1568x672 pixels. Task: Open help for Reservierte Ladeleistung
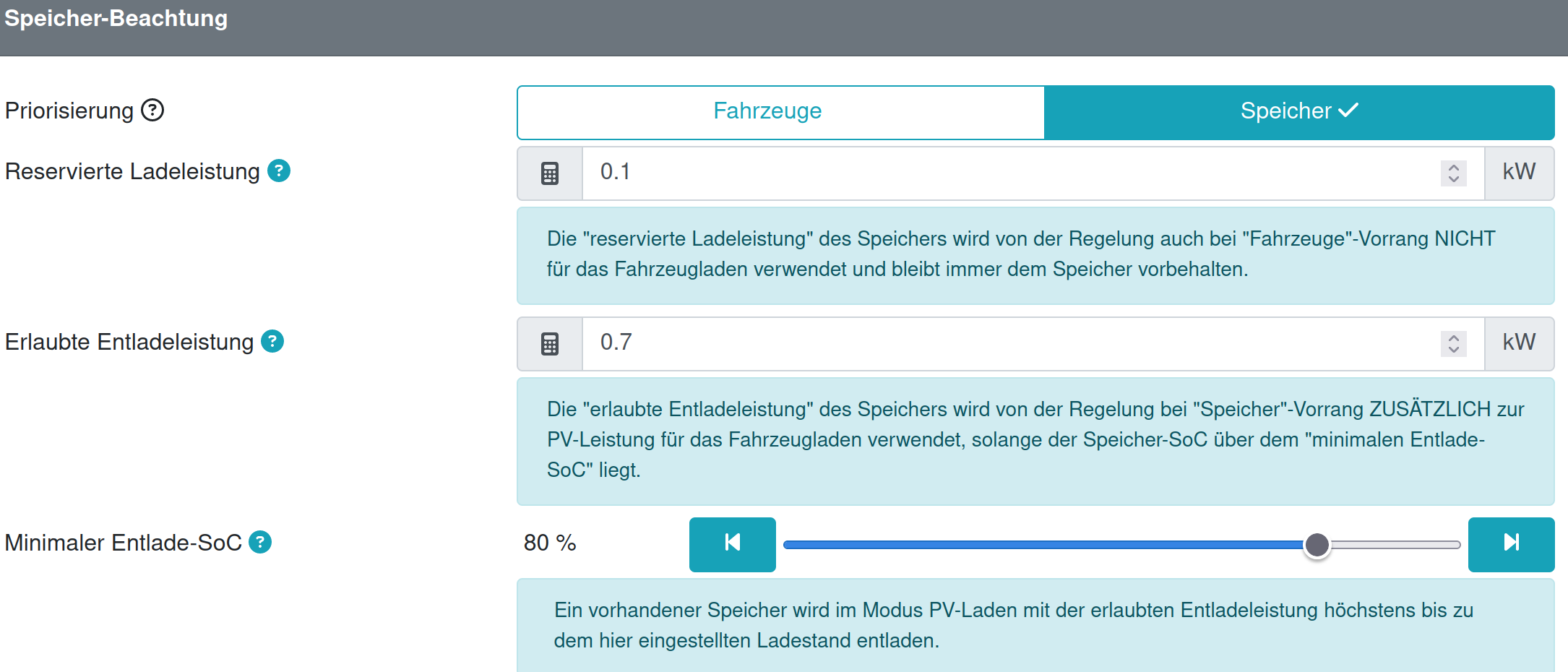coord(279,171)
